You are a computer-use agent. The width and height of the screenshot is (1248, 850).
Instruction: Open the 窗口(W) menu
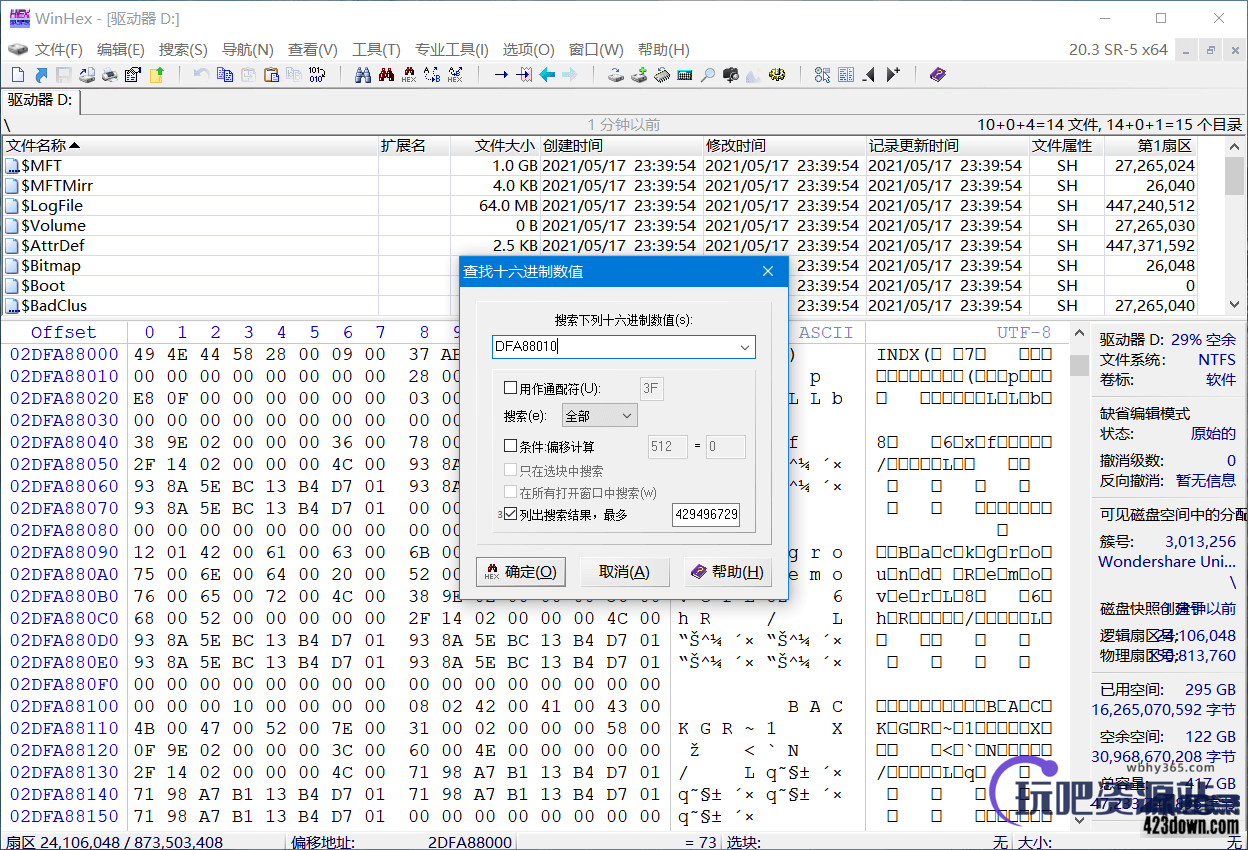596,50
